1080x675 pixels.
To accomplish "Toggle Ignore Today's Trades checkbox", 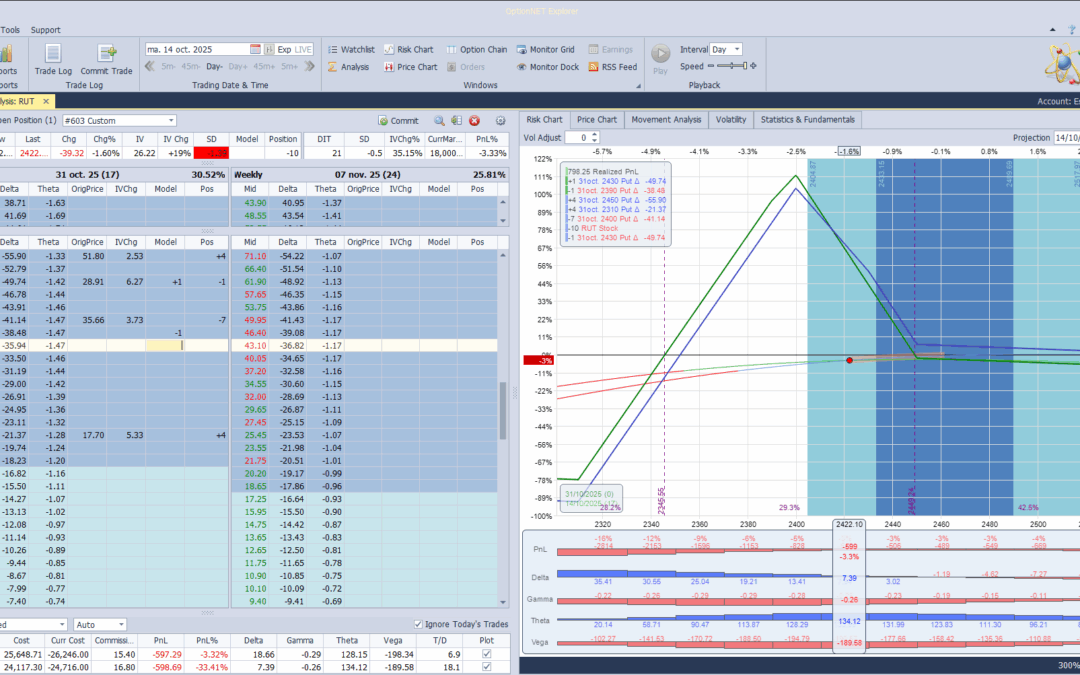I will (x=418, y=624).
